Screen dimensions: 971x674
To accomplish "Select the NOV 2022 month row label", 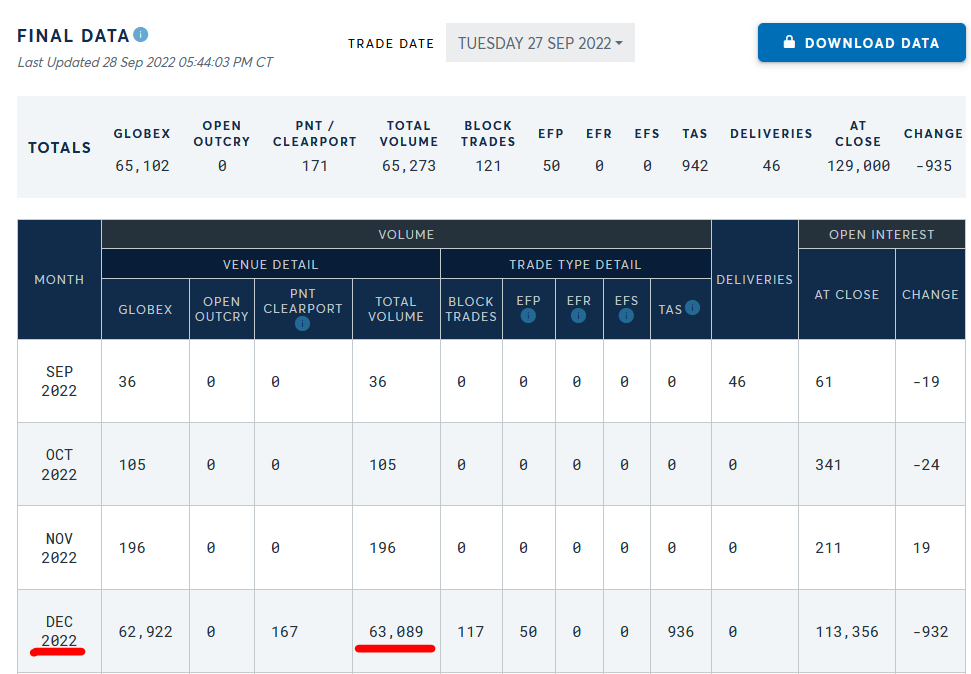I will click(x=59, y=548).
